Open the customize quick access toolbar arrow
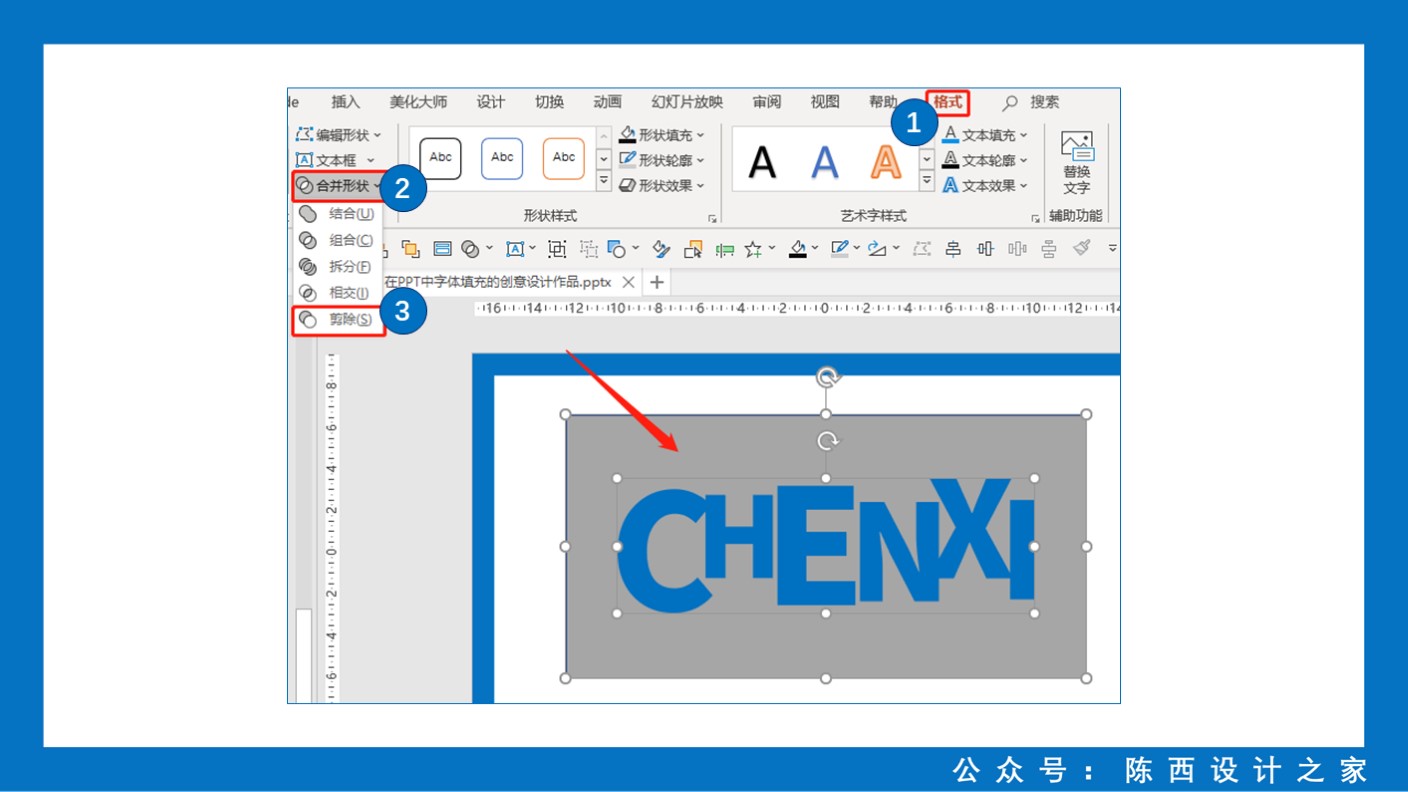 coord(1111,249)
